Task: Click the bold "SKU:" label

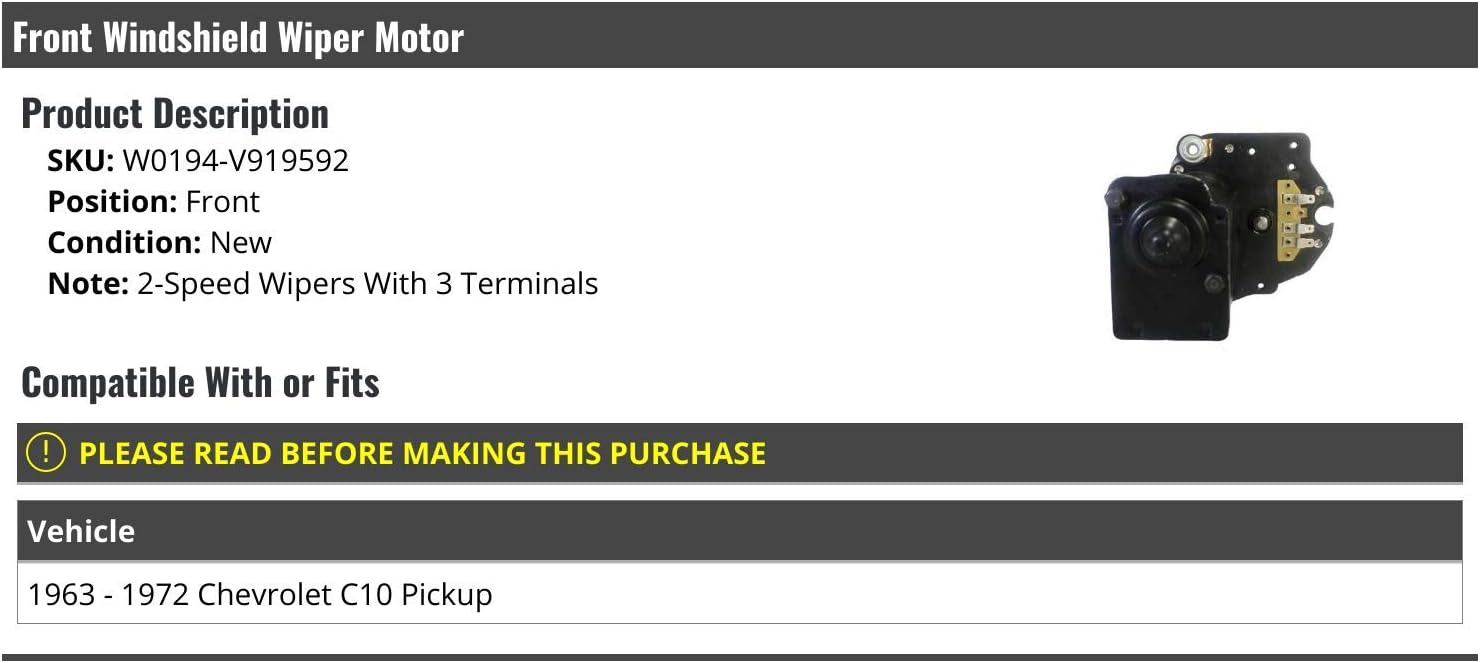Action: [81, 161]
